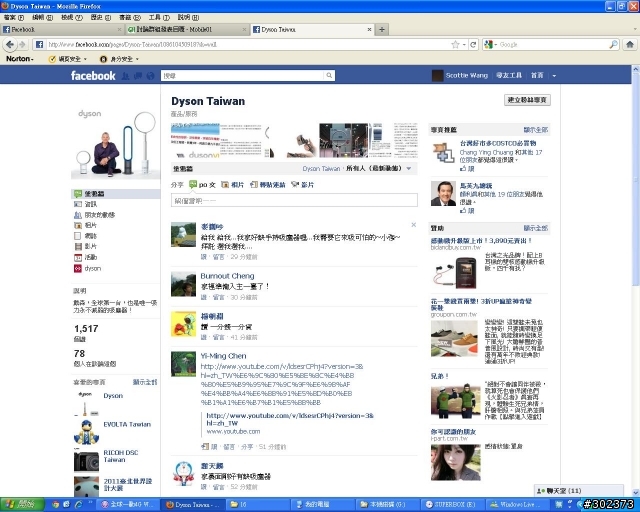This screenshot has height=512, width=640.
Task: Dismiss the first wall post with X
Action: pyautogui.click(x=413, y=225)
